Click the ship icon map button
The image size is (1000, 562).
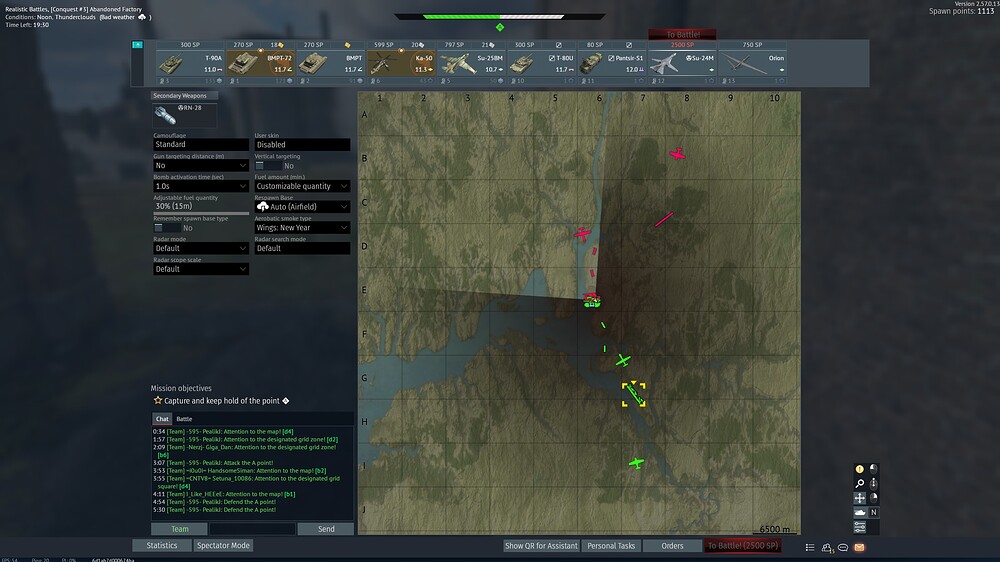point(860,512)
